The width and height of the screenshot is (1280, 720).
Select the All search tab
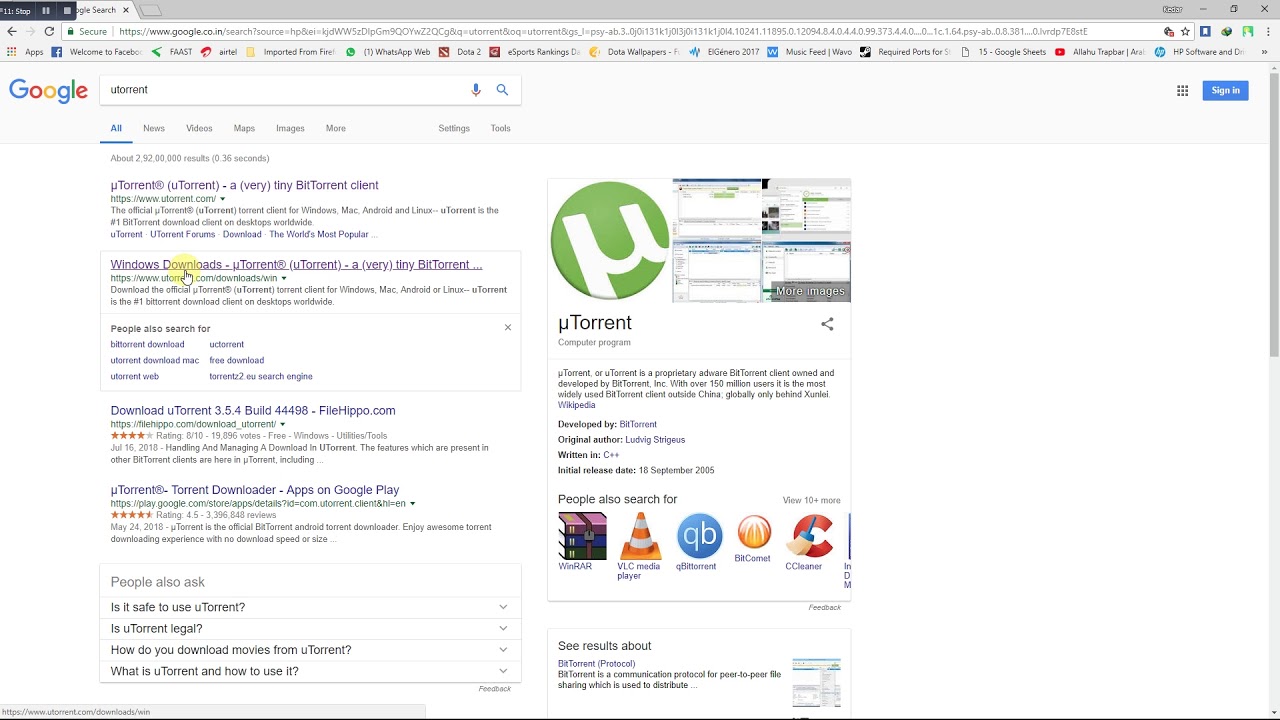pyautogui.click(x=116, y=128)
